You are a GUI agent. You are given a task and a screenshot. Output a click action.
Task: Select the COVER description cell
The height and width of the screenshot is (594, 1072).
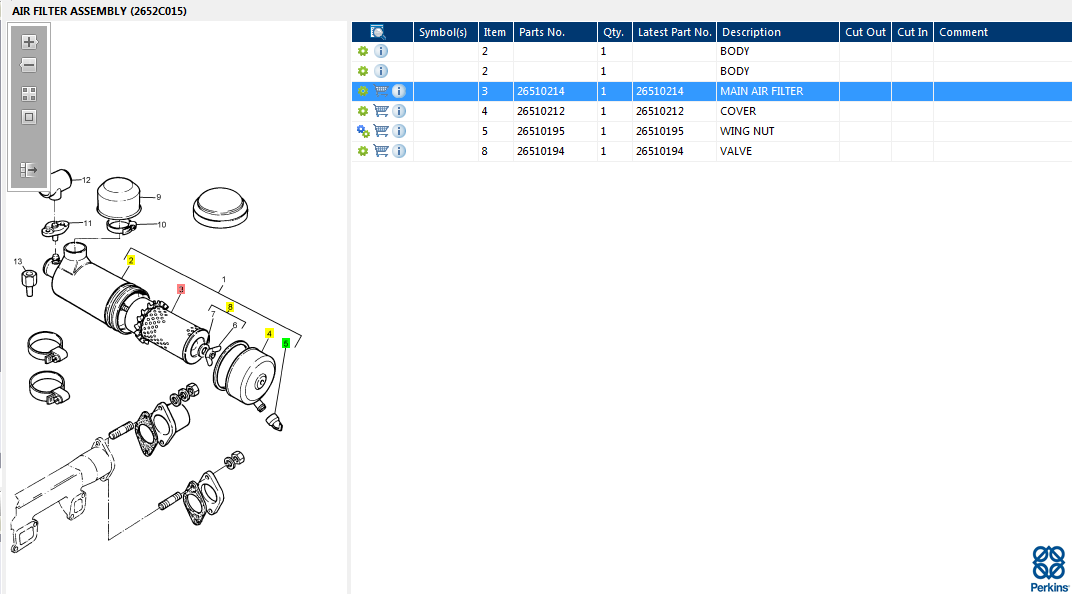(778, 111)
